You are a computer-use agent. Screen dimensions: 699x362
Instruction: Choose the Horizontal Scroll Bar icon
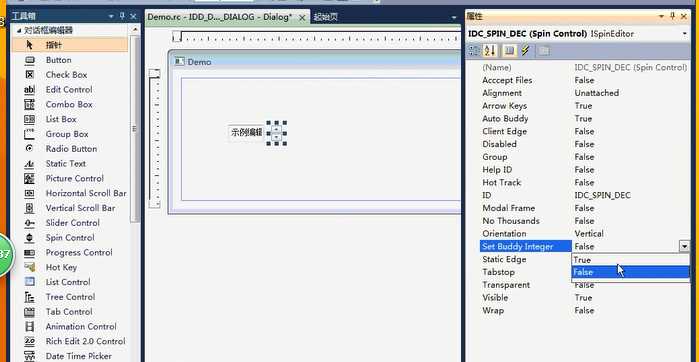[29, 193]
